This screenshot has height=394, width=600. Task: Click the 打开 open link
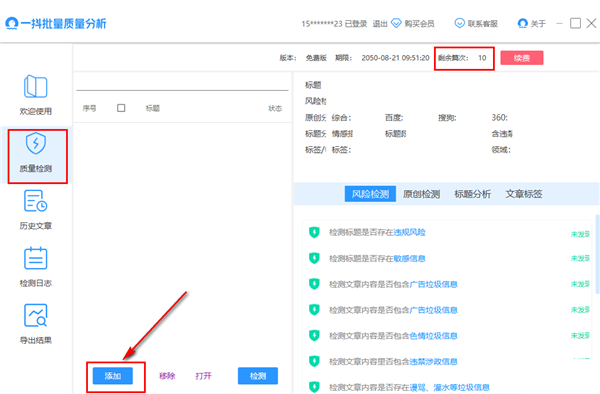click(204, 376)
